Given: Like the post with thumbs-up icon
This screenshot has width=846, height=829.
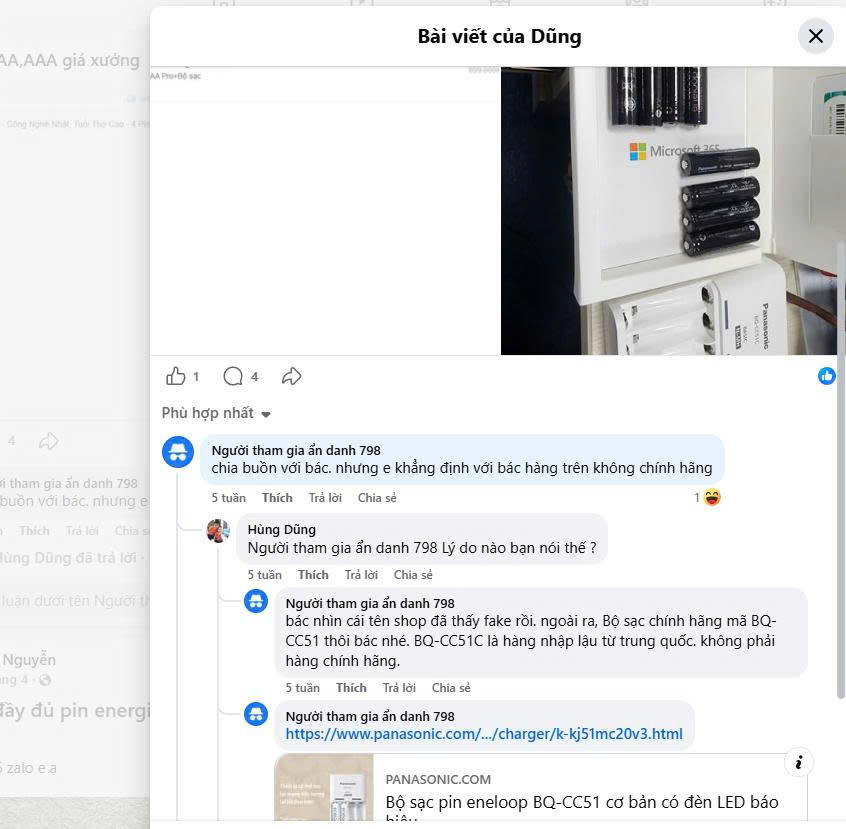Looking at the screenshot, I should click(175, 376).
